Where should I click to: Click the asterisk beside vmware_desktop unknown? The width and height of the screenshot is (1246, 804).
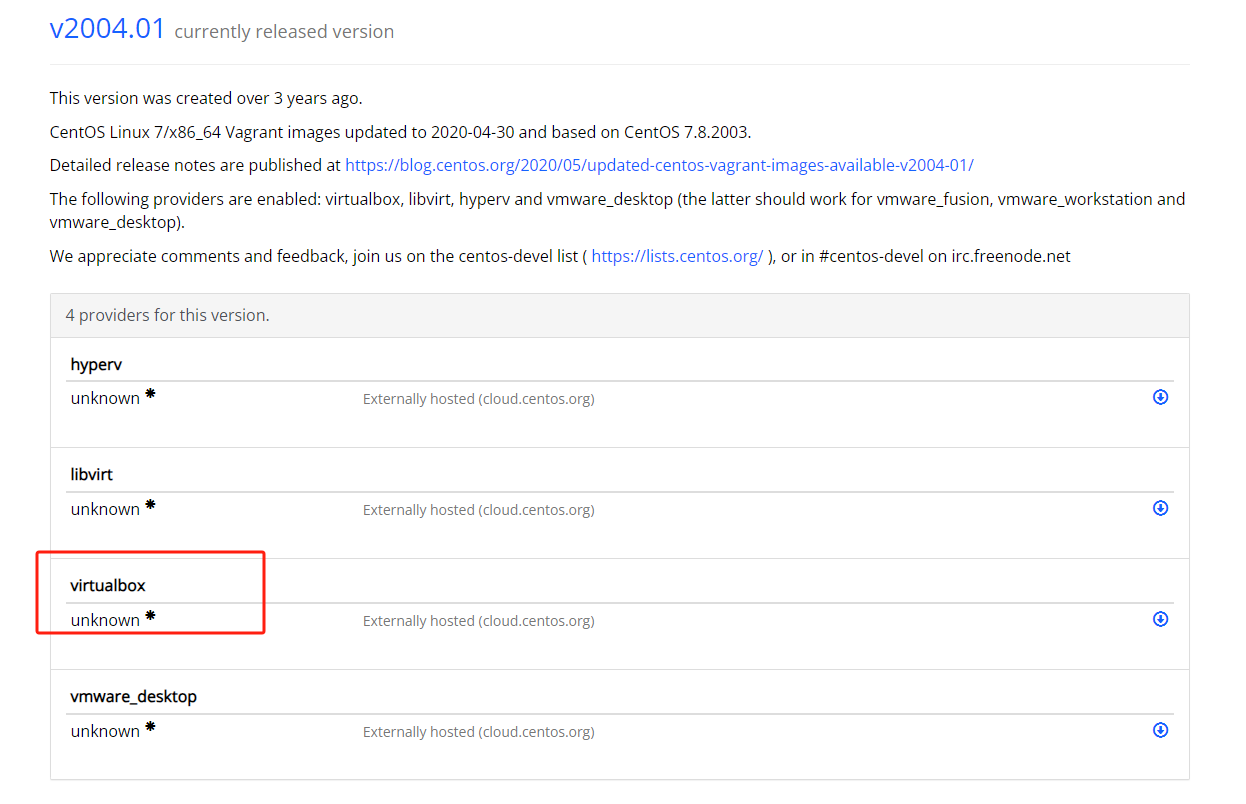150,727
